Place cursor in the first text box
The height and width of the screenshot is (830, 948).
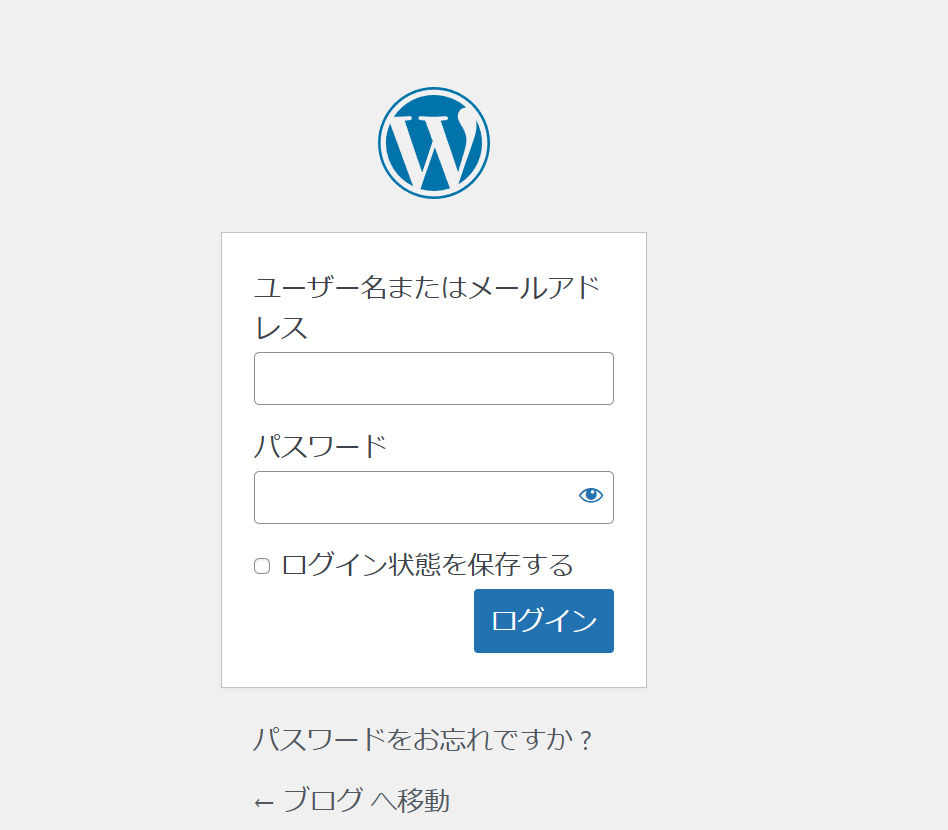(x=433, y=378)
